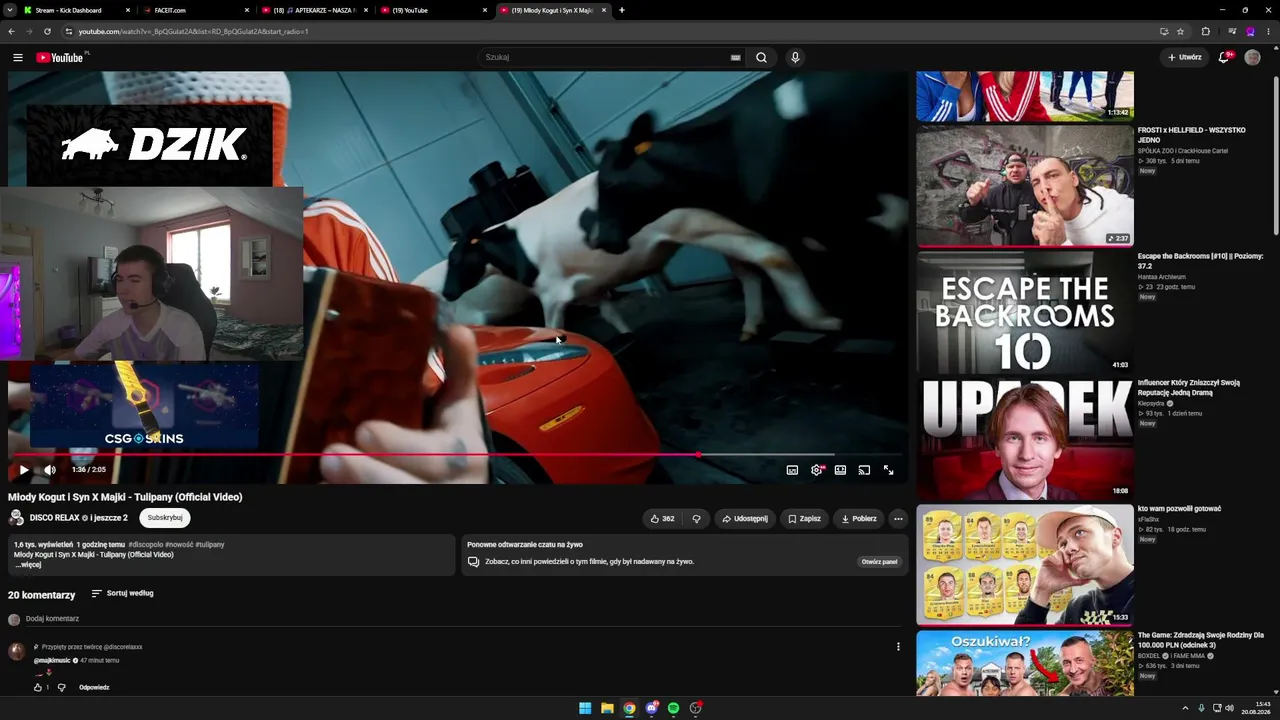The height and width of the screenshot is (720, 1280).
Task: Open a new browser tab
Action: pos(622,10)
